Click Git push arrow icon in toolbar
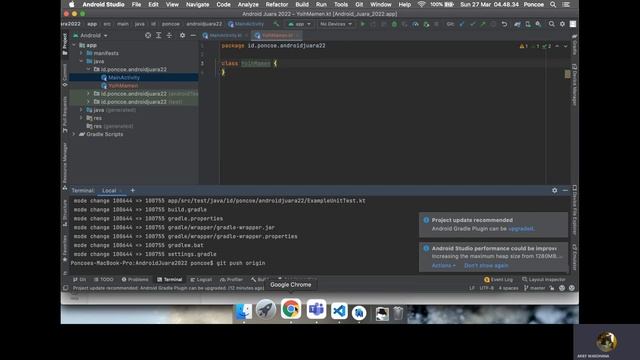 [483, 24]
